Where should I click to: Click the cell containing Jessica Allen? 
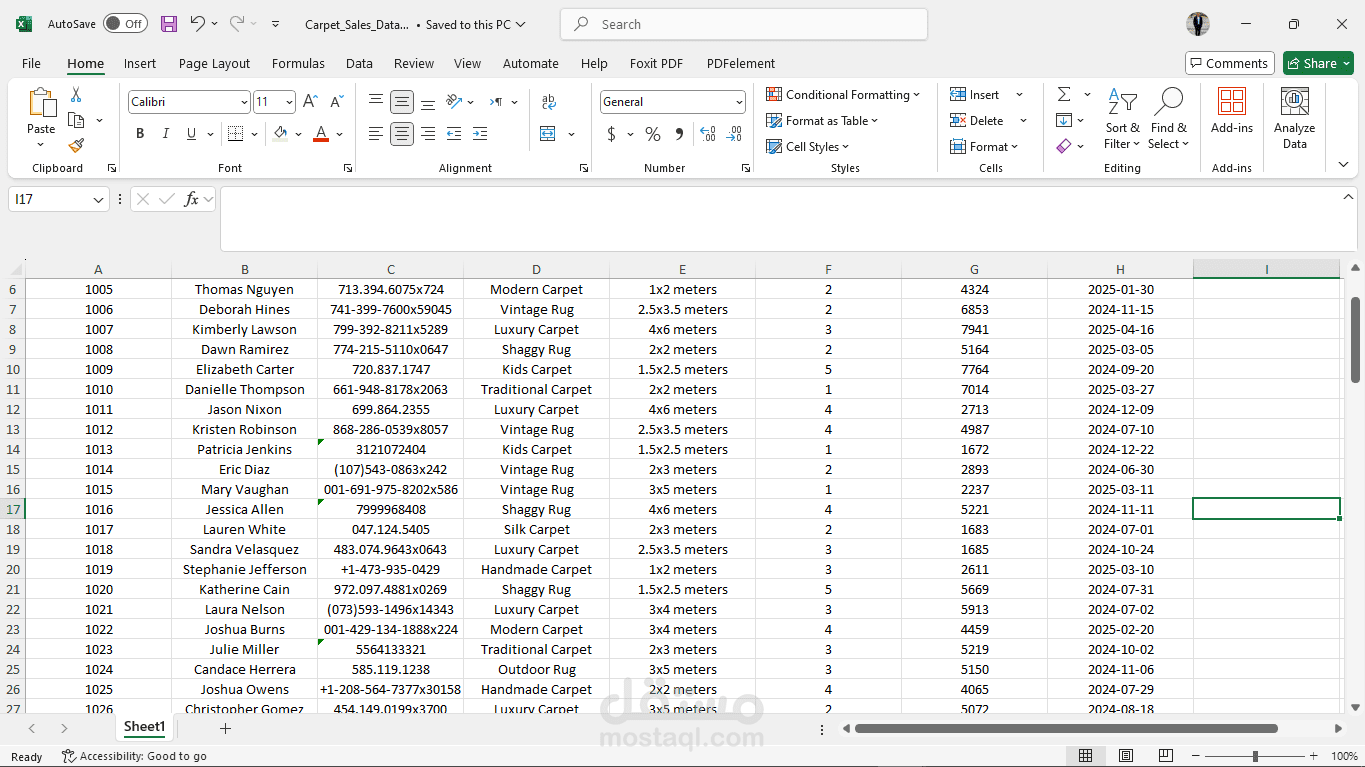245,509
